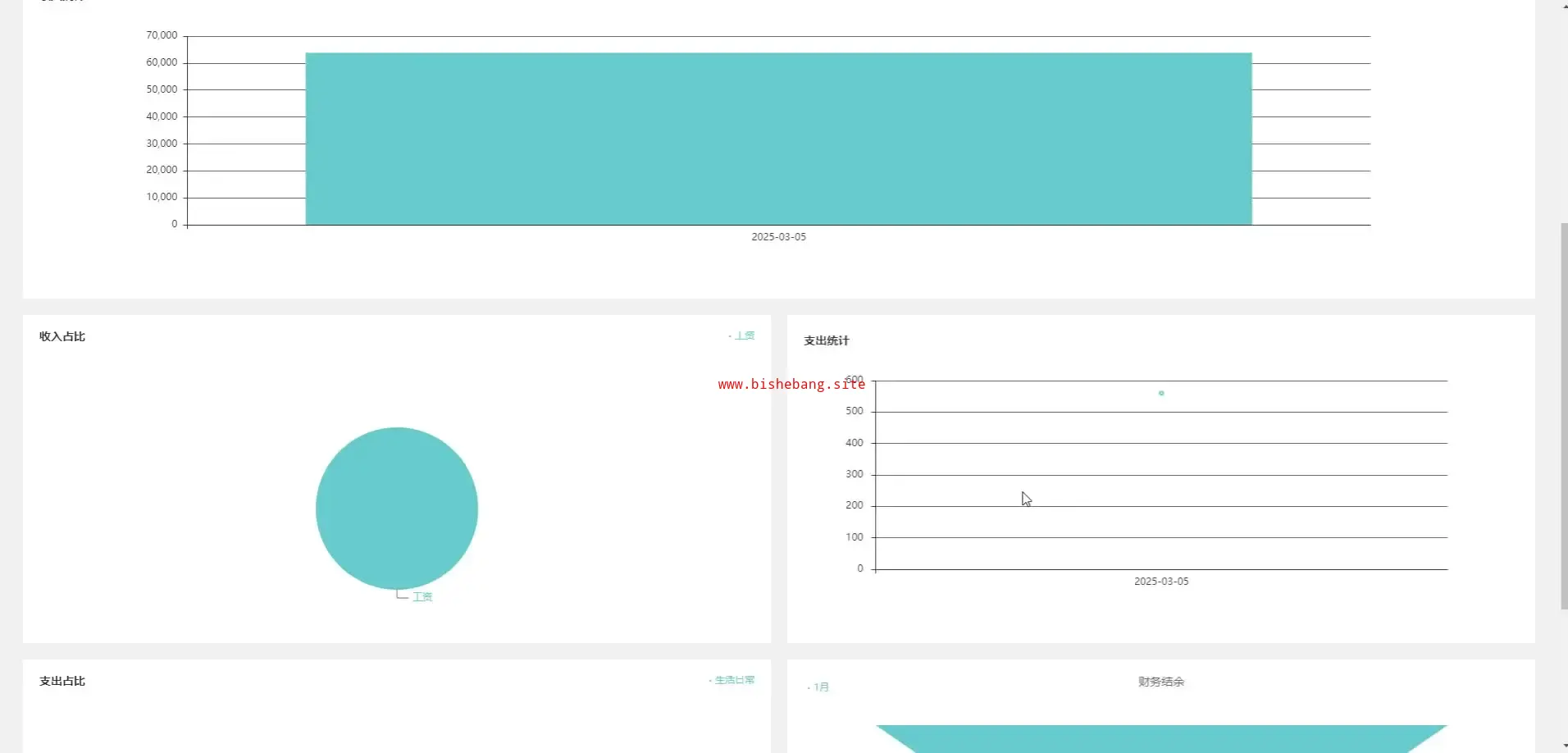Click the 收入占比 panel title
Viewport: 1568px width, 753px height.
(x=62, y=336)
